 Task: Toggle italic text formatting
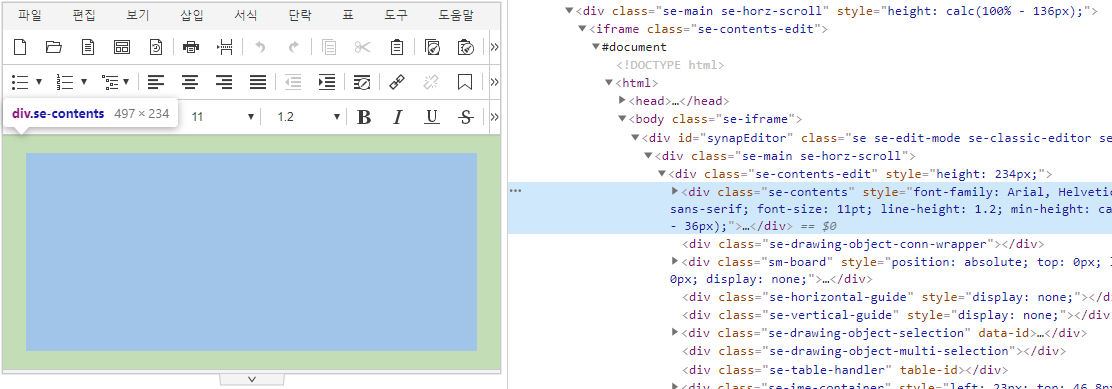click(398, 117)
